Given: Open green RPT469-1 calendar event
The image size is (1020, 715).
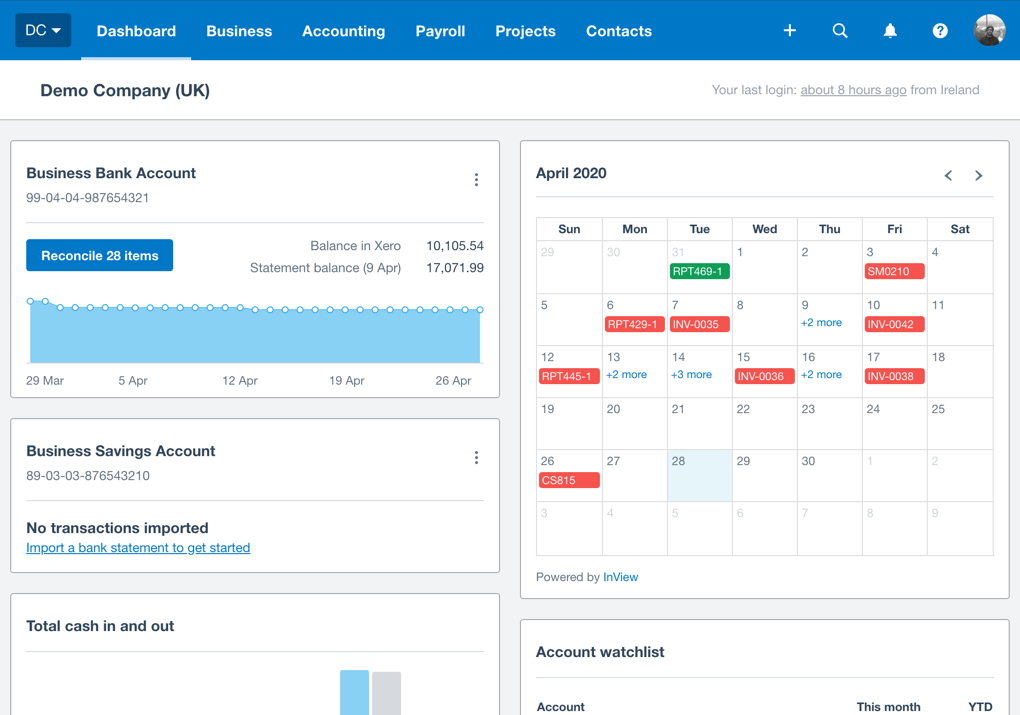Looking at the screenshot, I should pyautogui.click(x=699, y=272).
